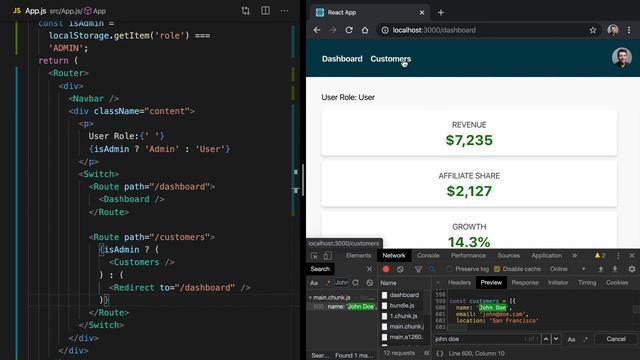Cancel the find bar in the preview
The image size is (640, 360).
point(616,339)
